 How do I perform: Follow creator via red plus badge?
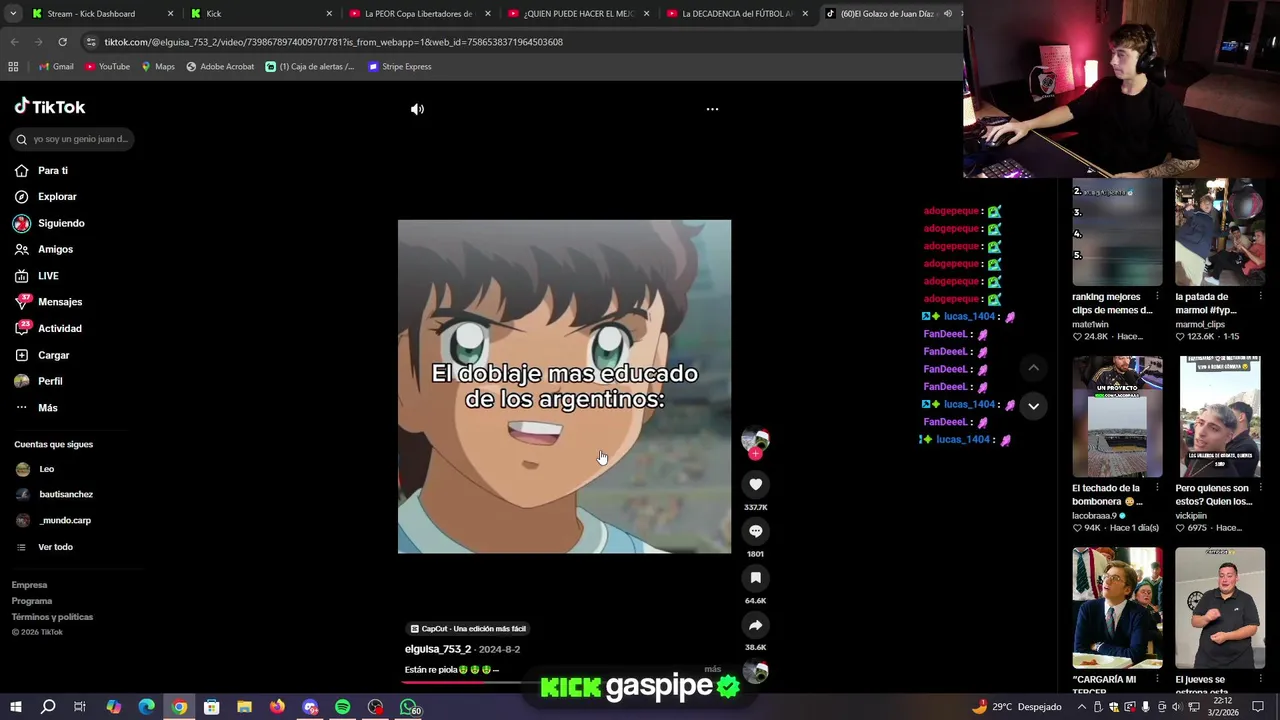click(x=755, y=454)
